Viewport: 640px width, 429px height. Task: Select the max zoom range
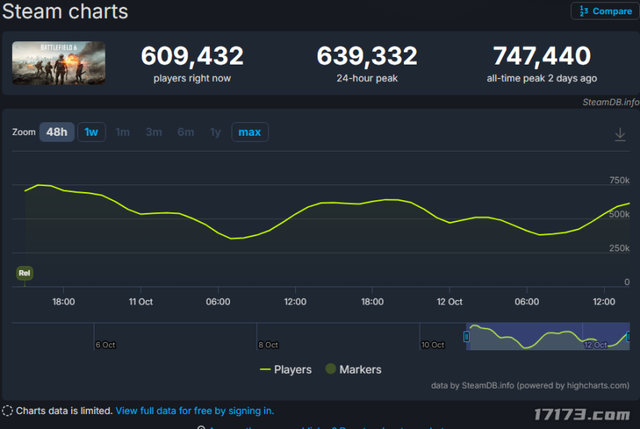[x=250, y=132]
